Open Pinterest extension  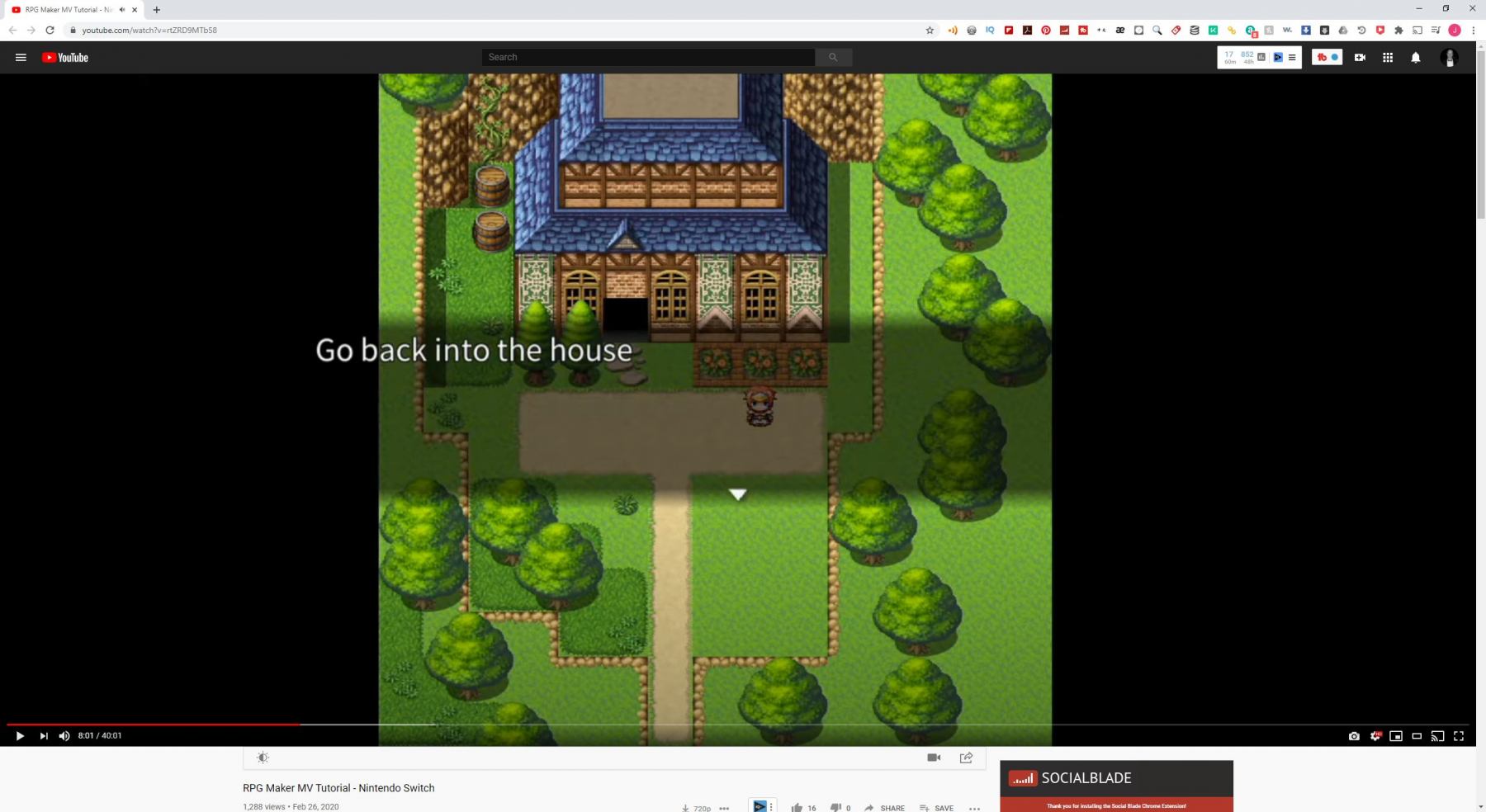coord(1046,31)
